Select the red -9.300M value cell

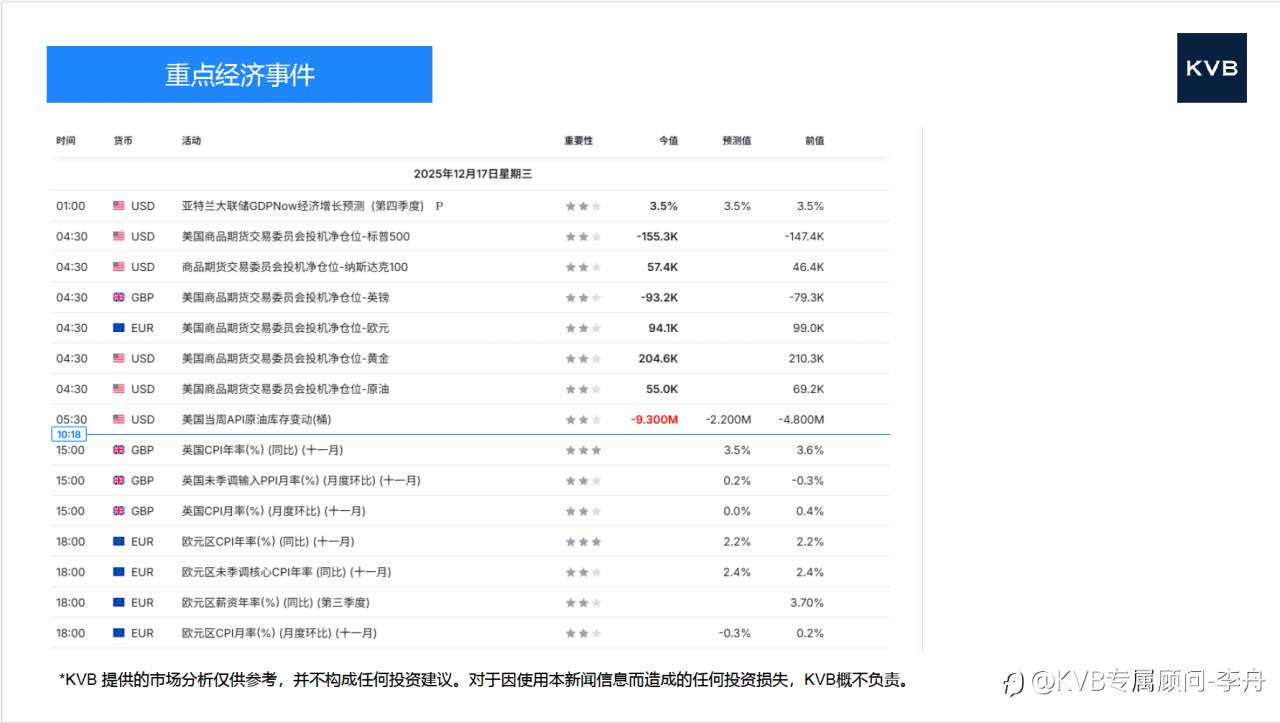point(653,419)
